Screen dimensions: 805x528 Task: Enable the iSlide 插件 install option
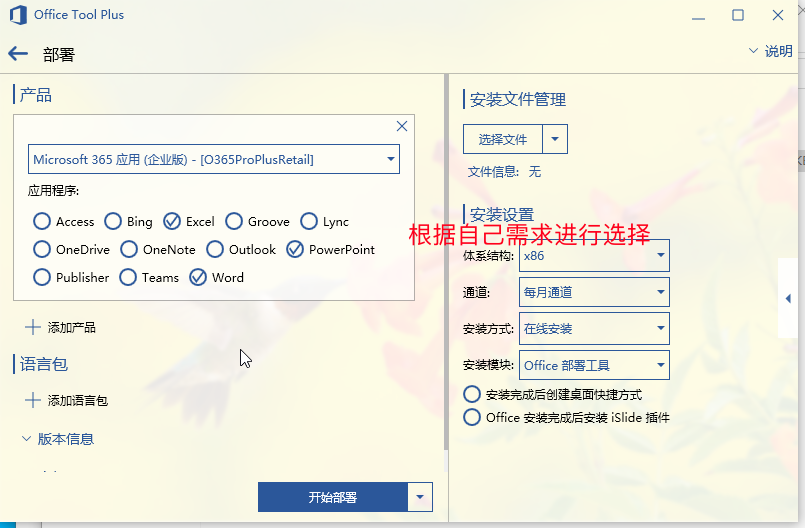pyautogui.click(x=472, y=417)
